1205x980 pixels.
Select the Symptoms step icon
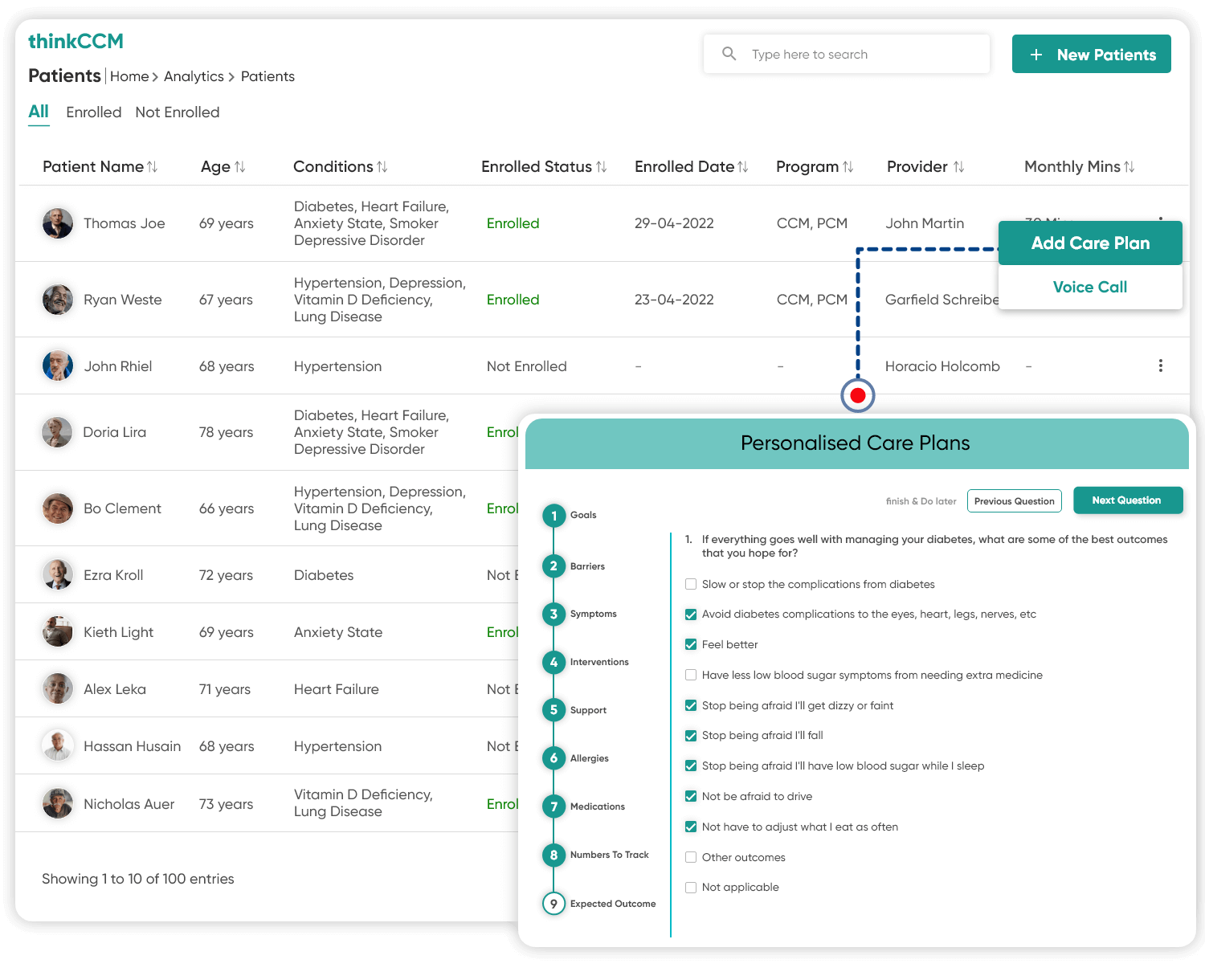(x=553, y=614)
